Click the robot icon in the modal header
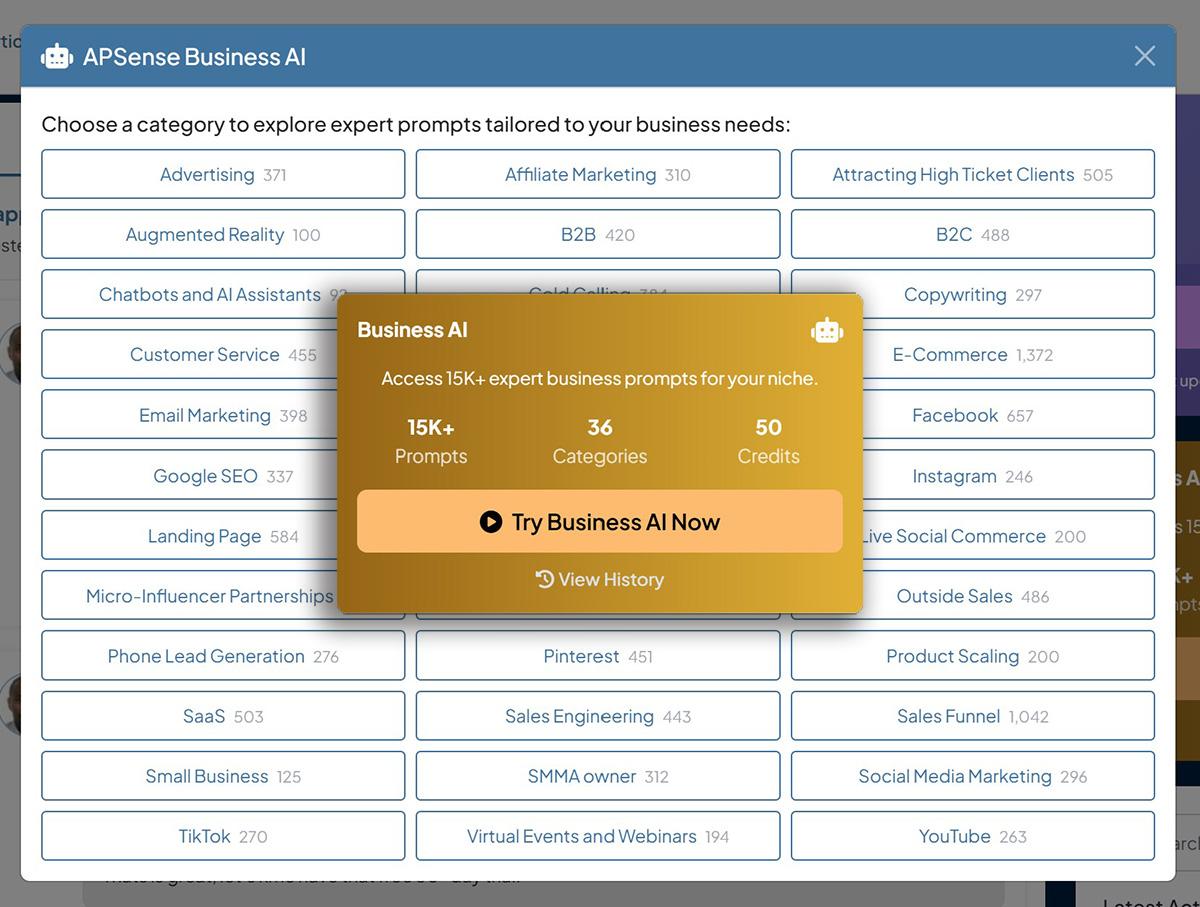This screenshot has height=907, width=1200. tap(57, 57)
